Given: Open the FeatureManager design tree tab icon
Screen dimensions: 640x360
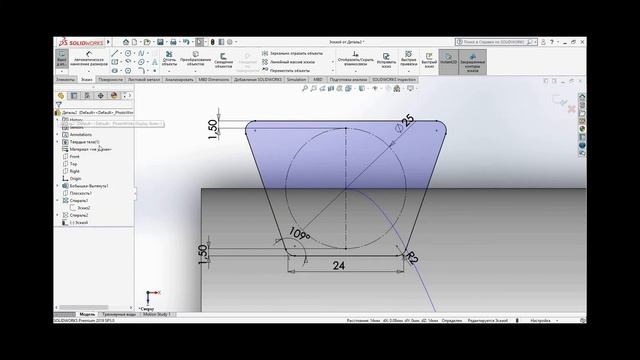Looking at the screenshot, I should click(x=61, y=96).
